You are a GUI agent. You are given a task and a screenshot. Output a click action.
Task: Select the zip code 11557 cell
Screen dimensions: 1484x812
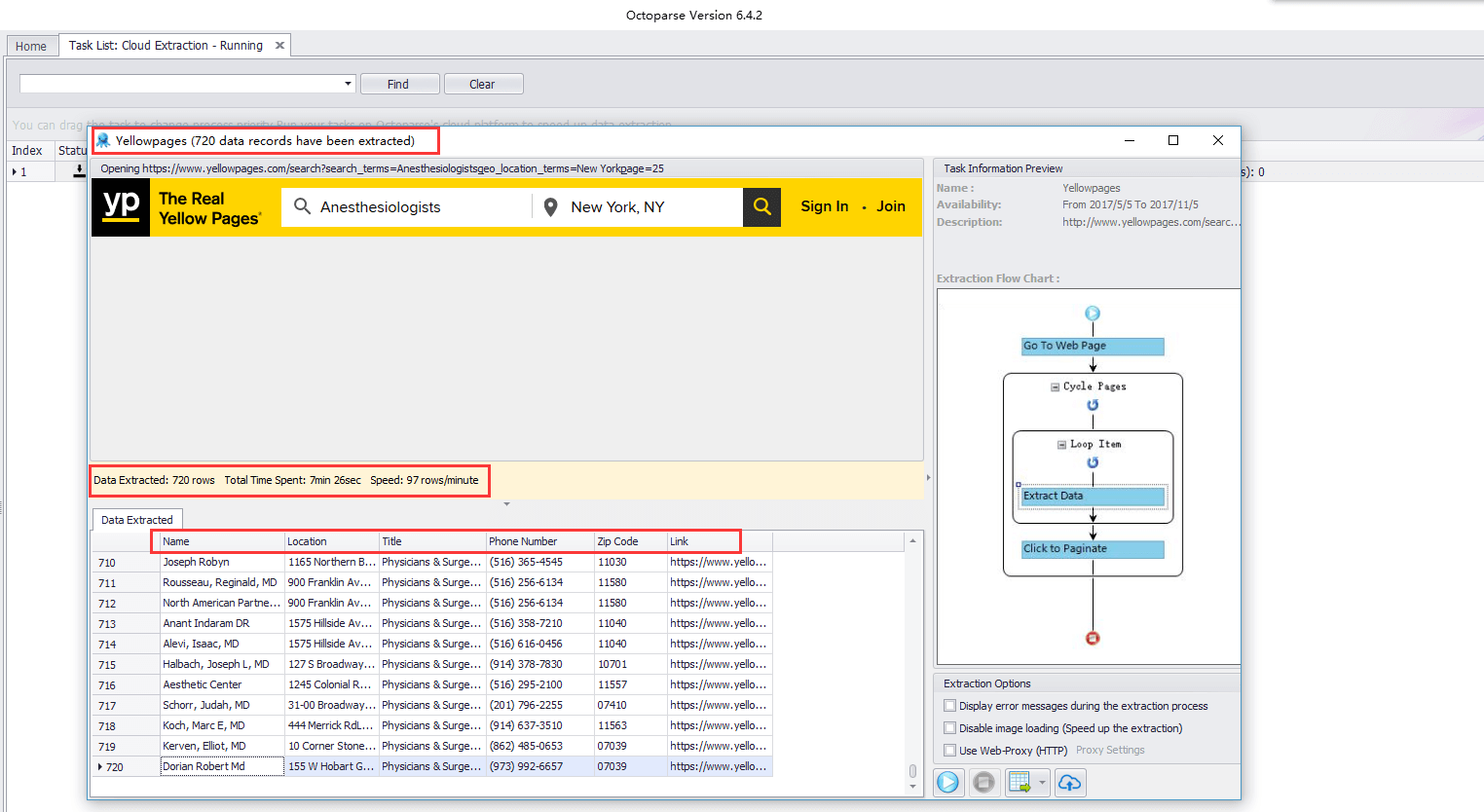(630, 684)
